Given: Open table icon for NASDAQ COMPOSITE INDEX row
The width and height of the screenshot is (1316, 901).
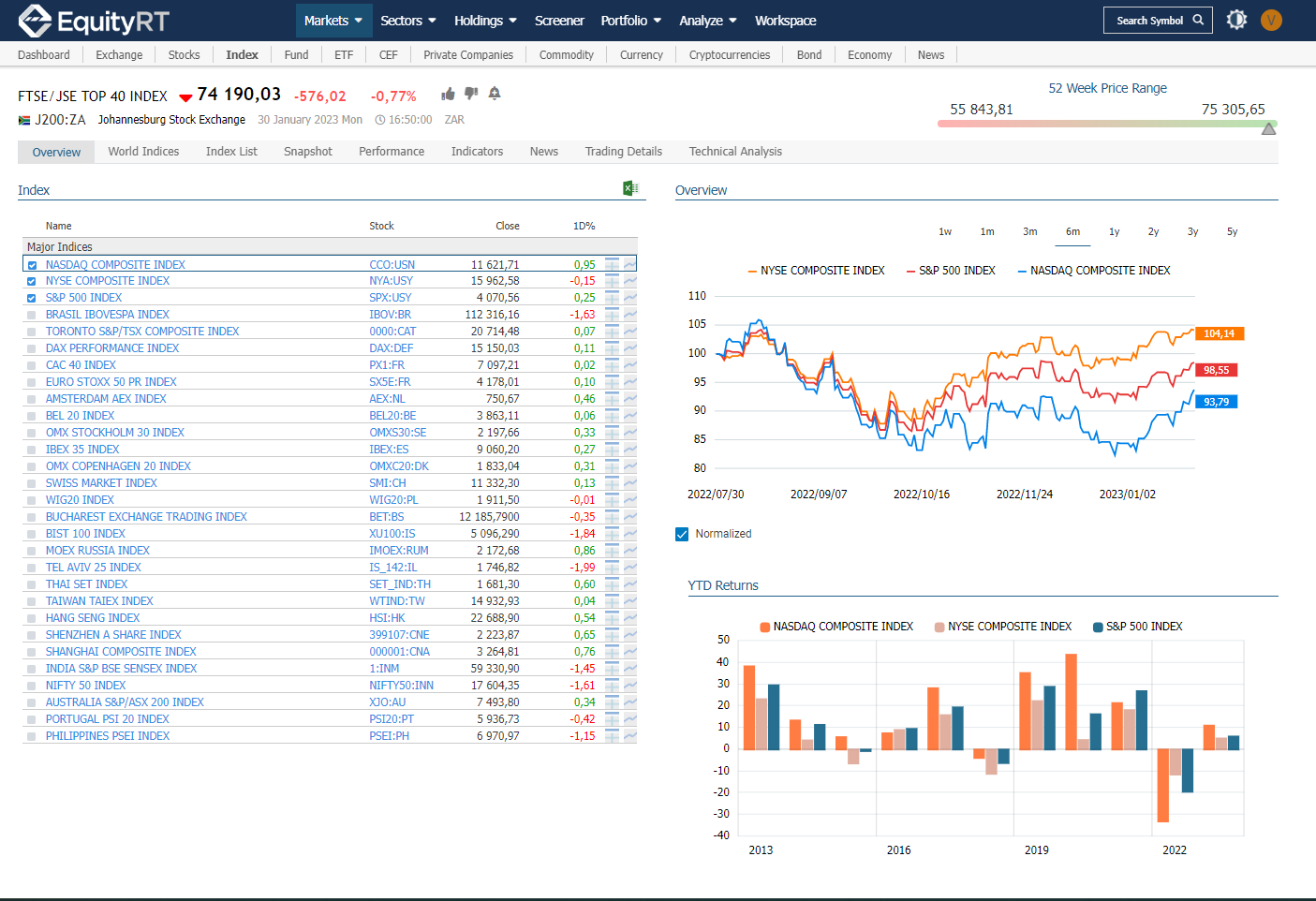Looking at the screenshot, I should click(x=613, y=264).
